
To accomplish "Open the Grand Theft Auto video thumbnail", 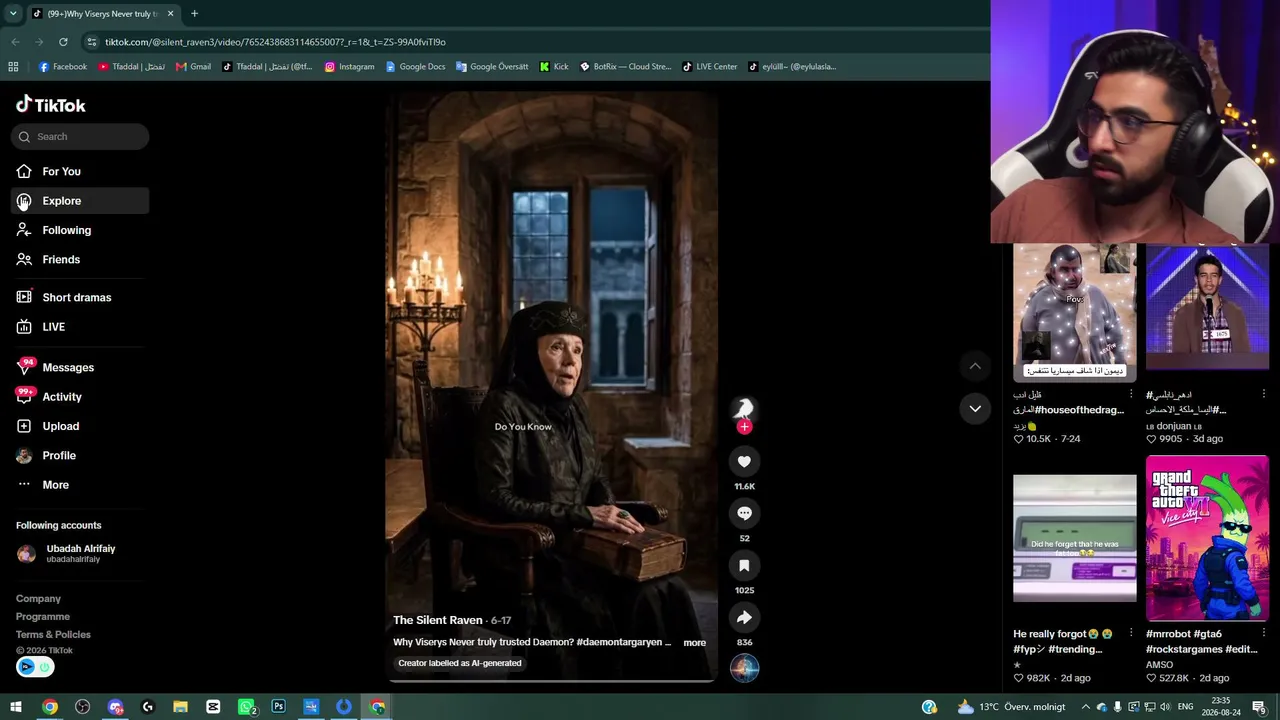I will [1207, 539].
